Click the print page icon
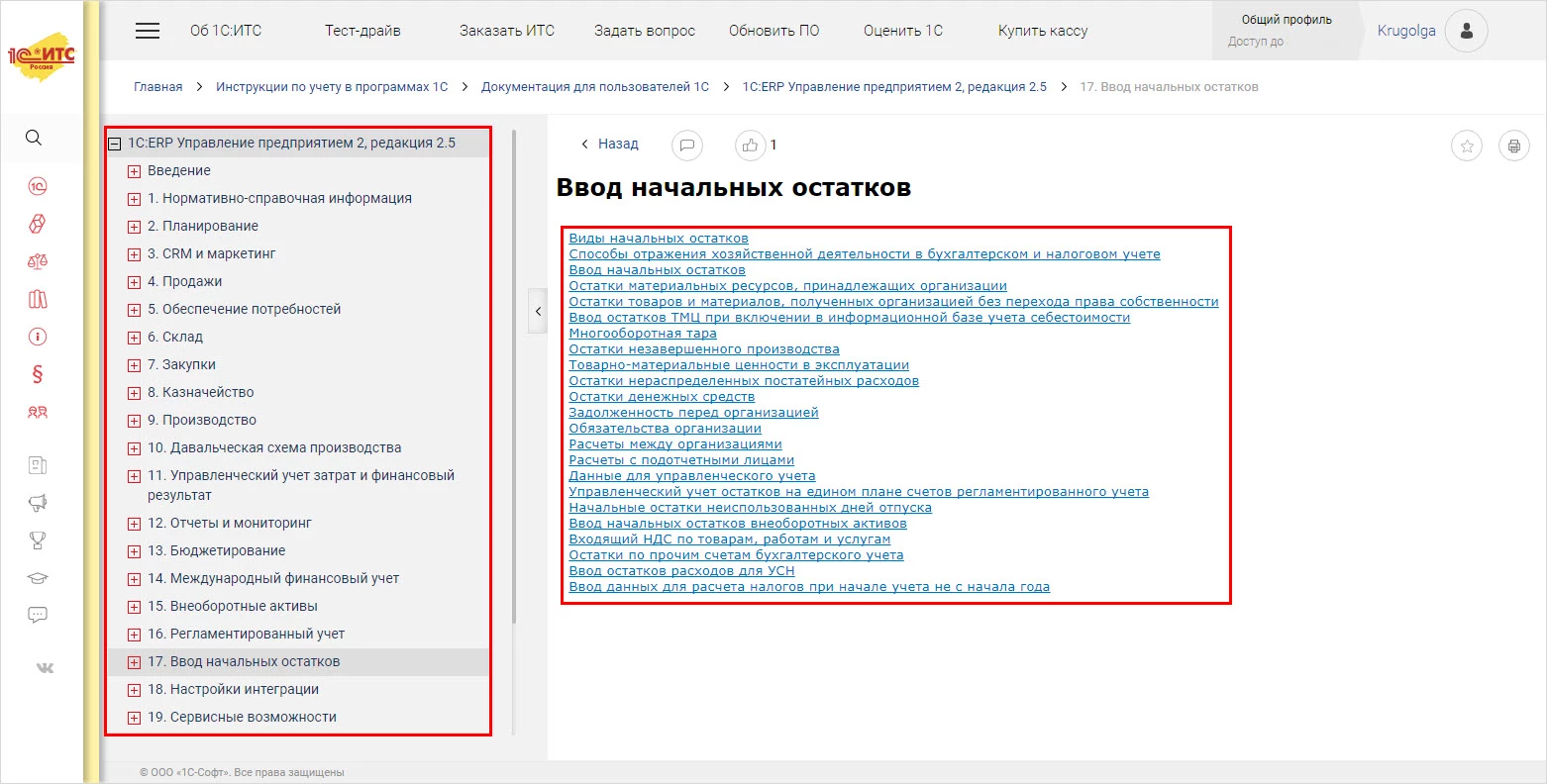Screen dimensions: 1547x784 (1514, 146)
